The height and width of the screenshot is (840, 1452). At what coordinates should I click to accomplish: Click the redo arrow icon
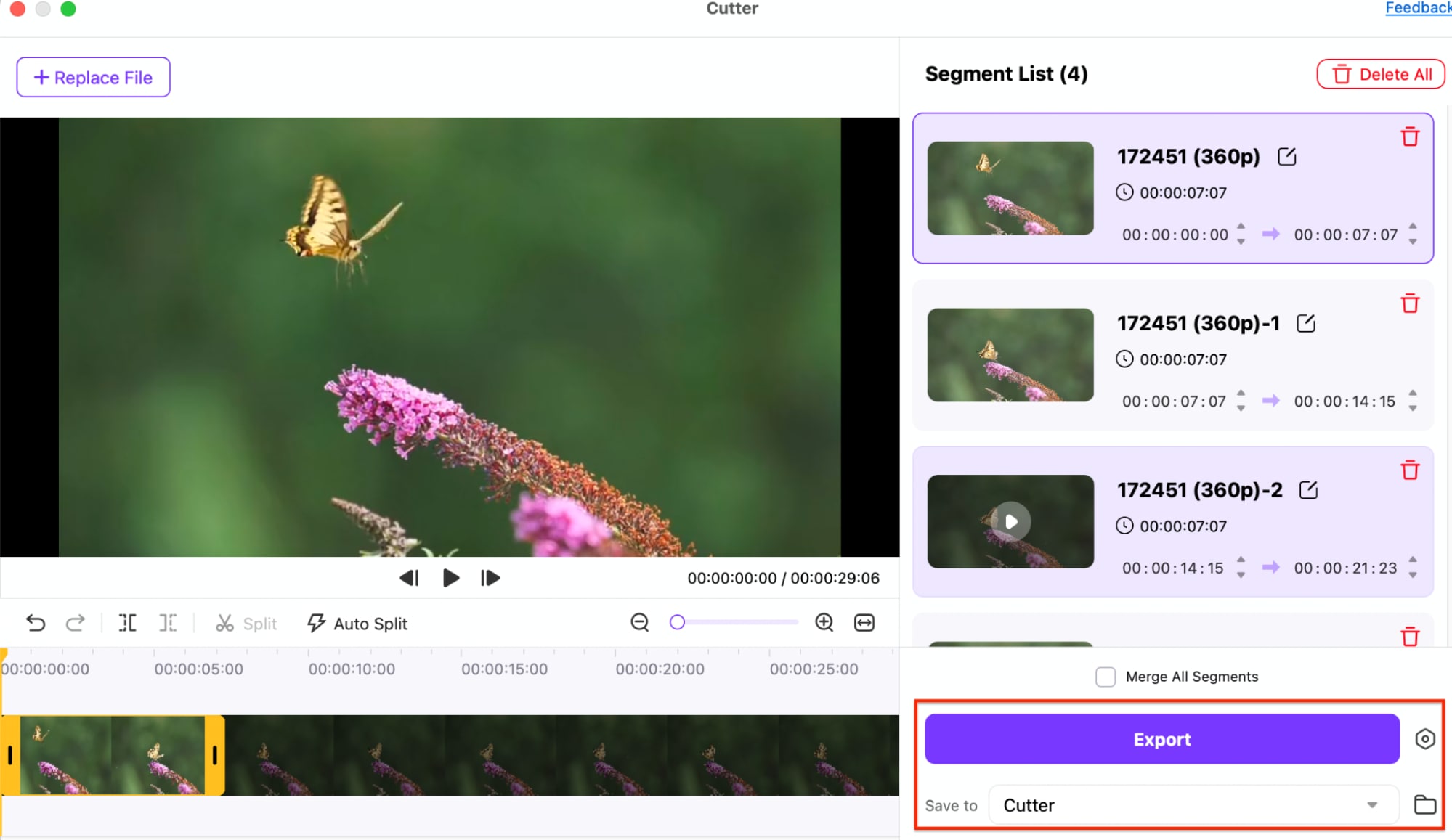(76, 623)
